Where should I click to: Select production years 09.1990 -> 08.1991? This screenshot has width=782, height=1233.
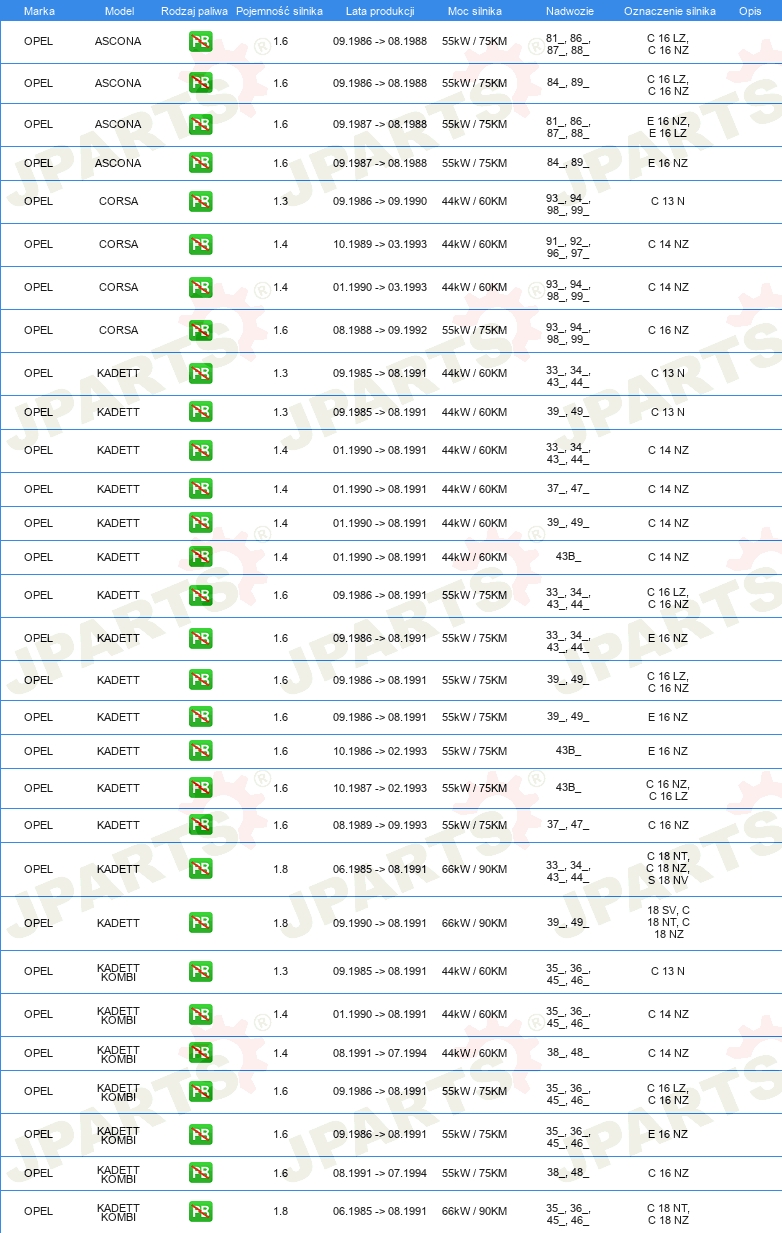380,923
